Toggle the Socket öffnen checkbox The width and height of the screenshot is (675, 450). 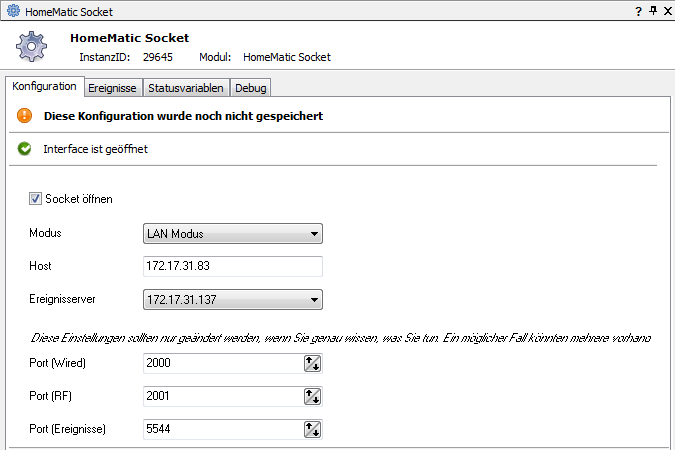[36, 199]
